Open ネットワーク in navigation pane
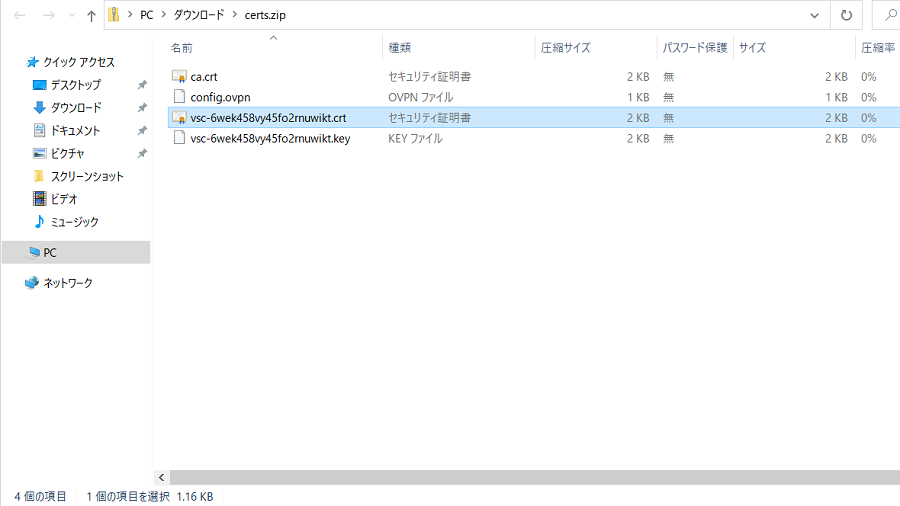900x506 pixels. click(68, 283)
